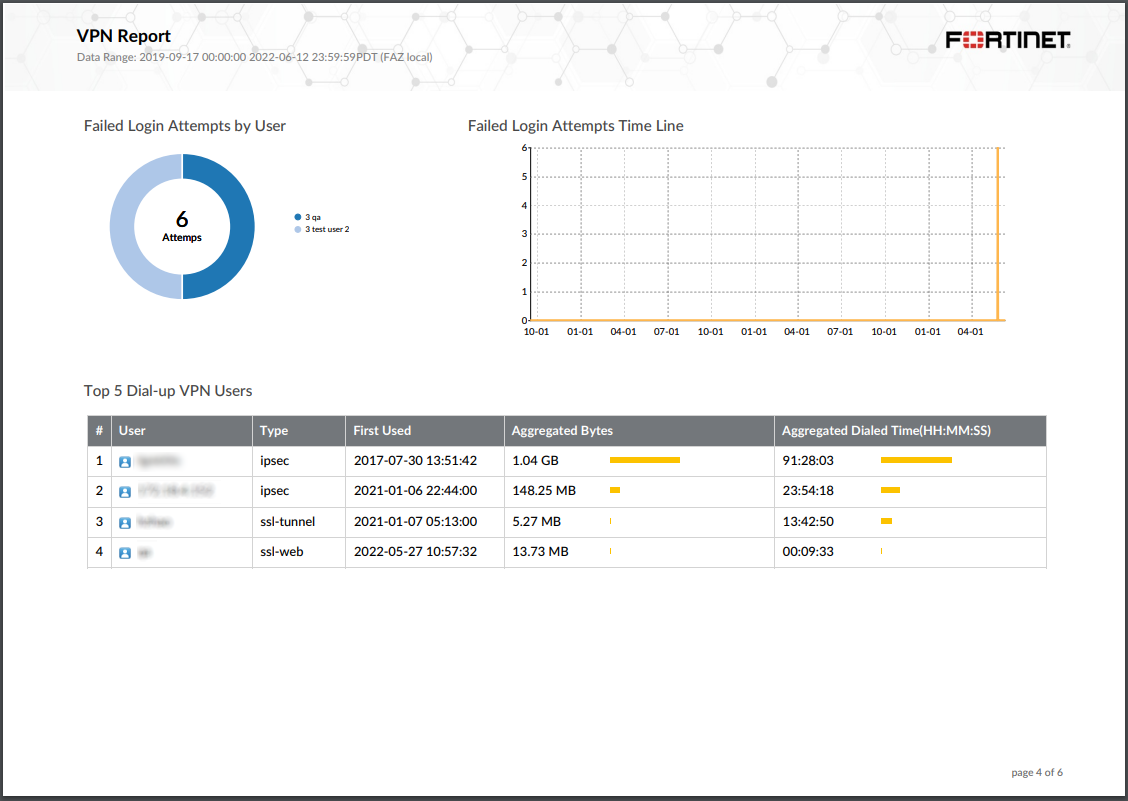Screen dimensions: 1128x801
Task: Click the orange spike on the timeline chart
Action: coord(998,234)
